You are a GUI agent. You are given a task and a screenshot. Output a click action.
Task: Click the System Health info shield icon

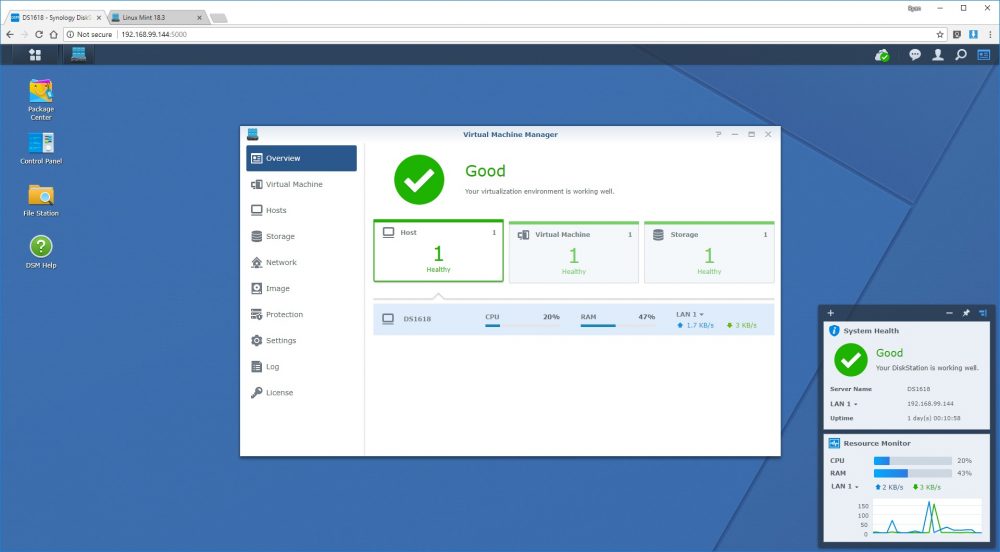tap(834, 330)
